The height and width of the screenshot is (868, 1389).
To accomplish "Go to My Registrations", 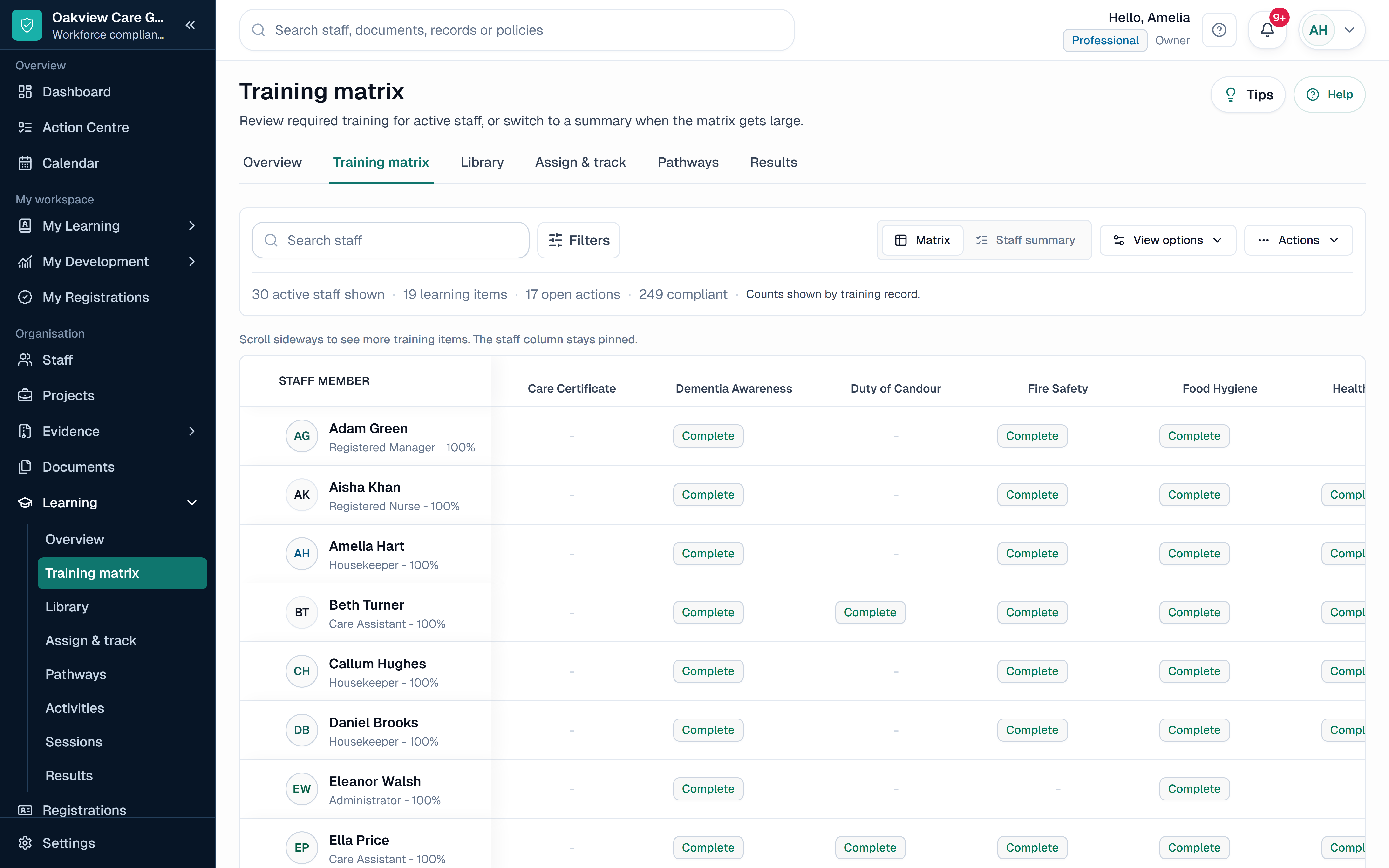I will [x=108, y=297].
